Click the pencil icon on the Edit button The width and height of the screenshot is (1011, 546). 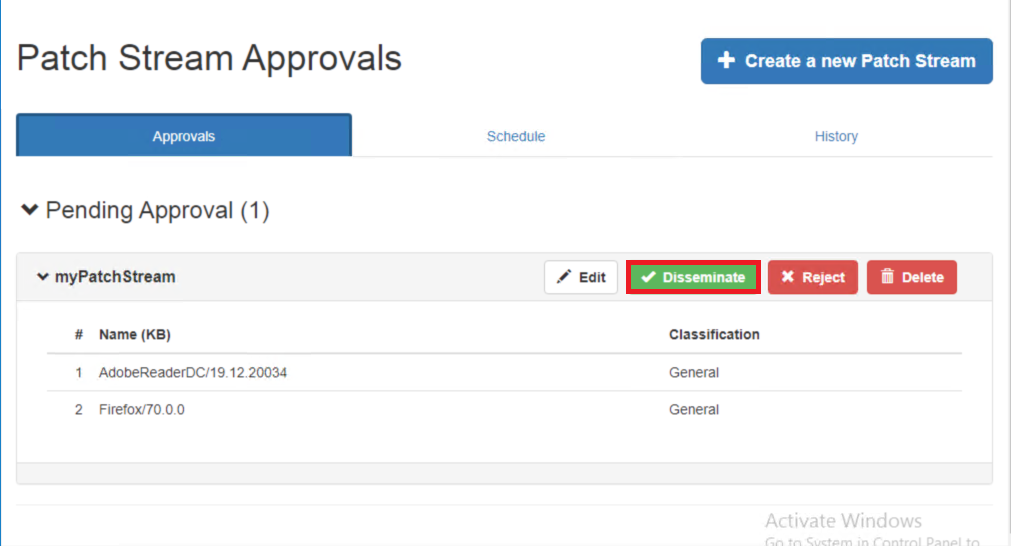tap(565, 277)
